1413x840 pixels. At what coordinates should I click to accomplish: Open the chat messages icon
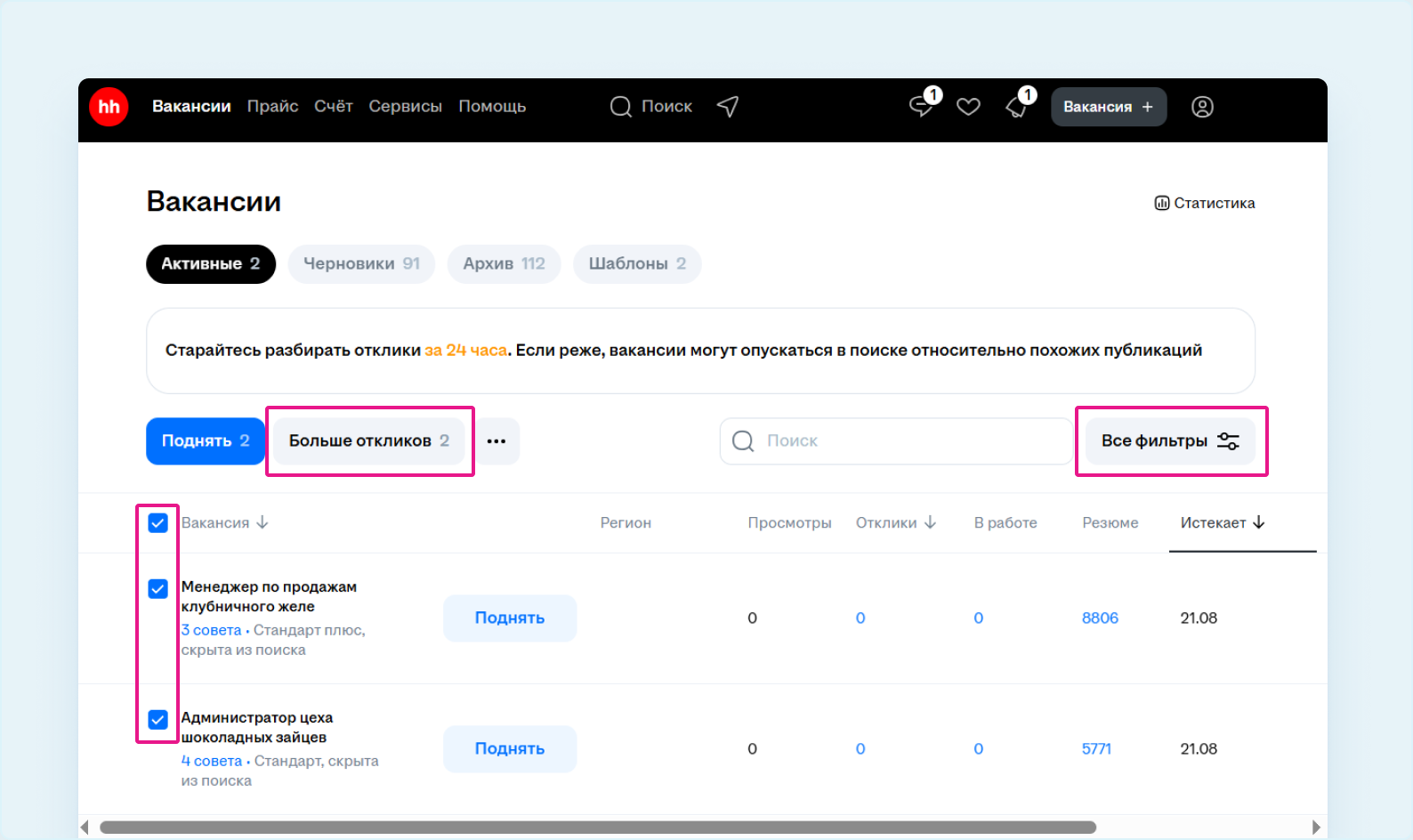click(x=922, y=107)
